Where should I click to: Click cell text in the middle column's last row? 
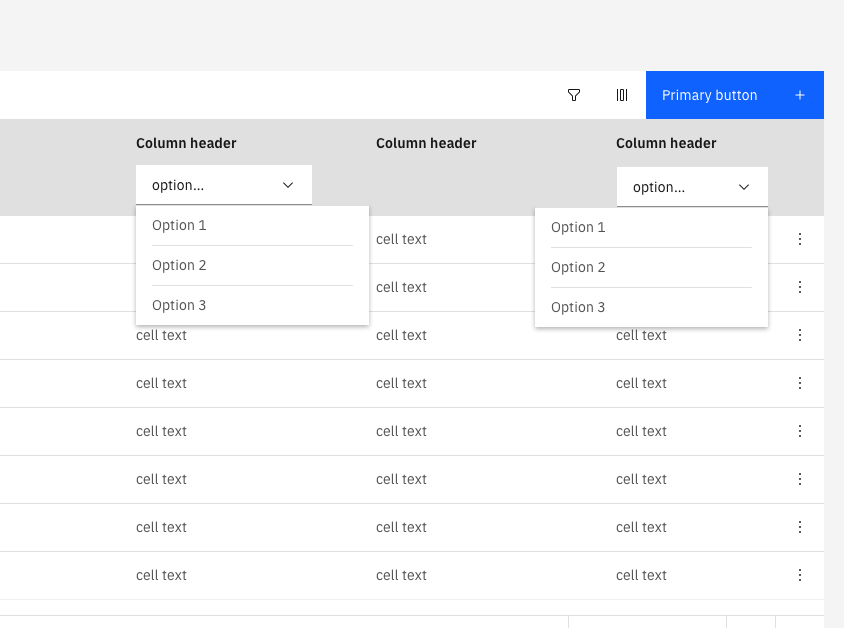point(401,575)
